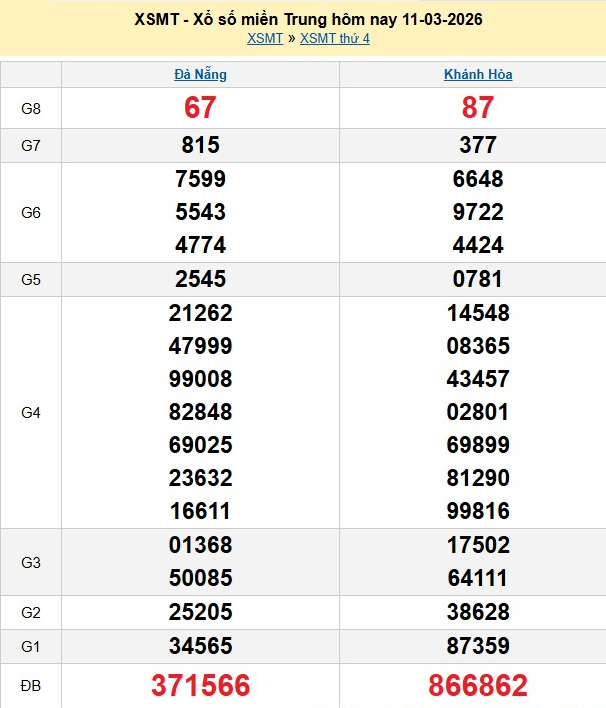Select the G2 number 25205
The image size is (606, 708).
coord(200,612)
